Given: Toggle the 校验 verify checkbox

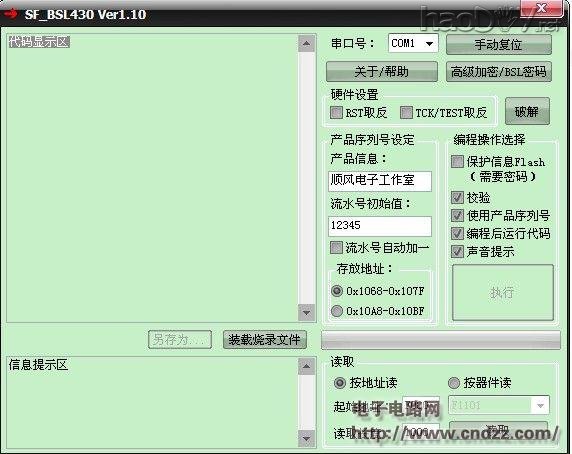Looking at the screenshot, I should click(457, 197).
